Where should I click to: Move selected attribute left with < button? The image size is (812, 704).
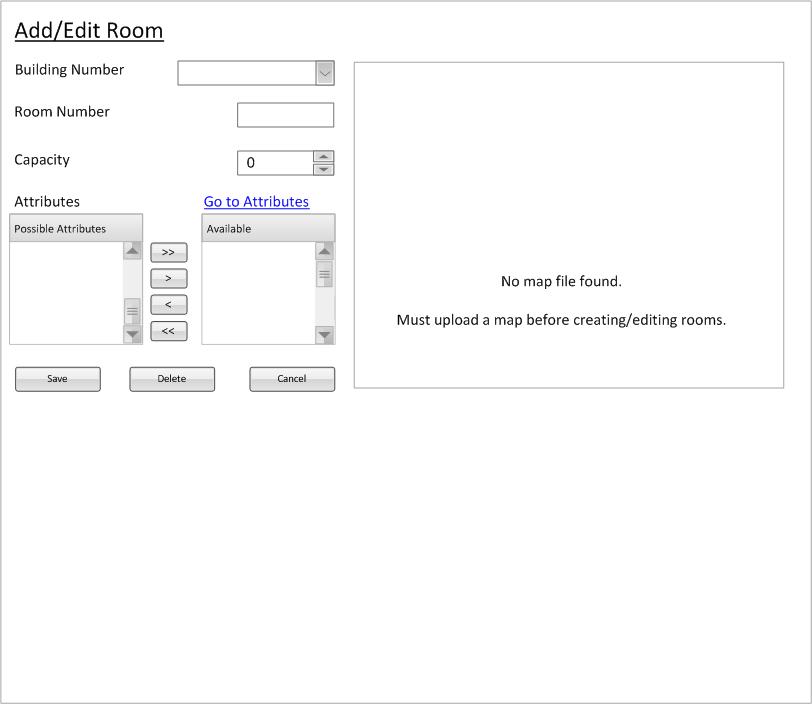pos(169,305)
